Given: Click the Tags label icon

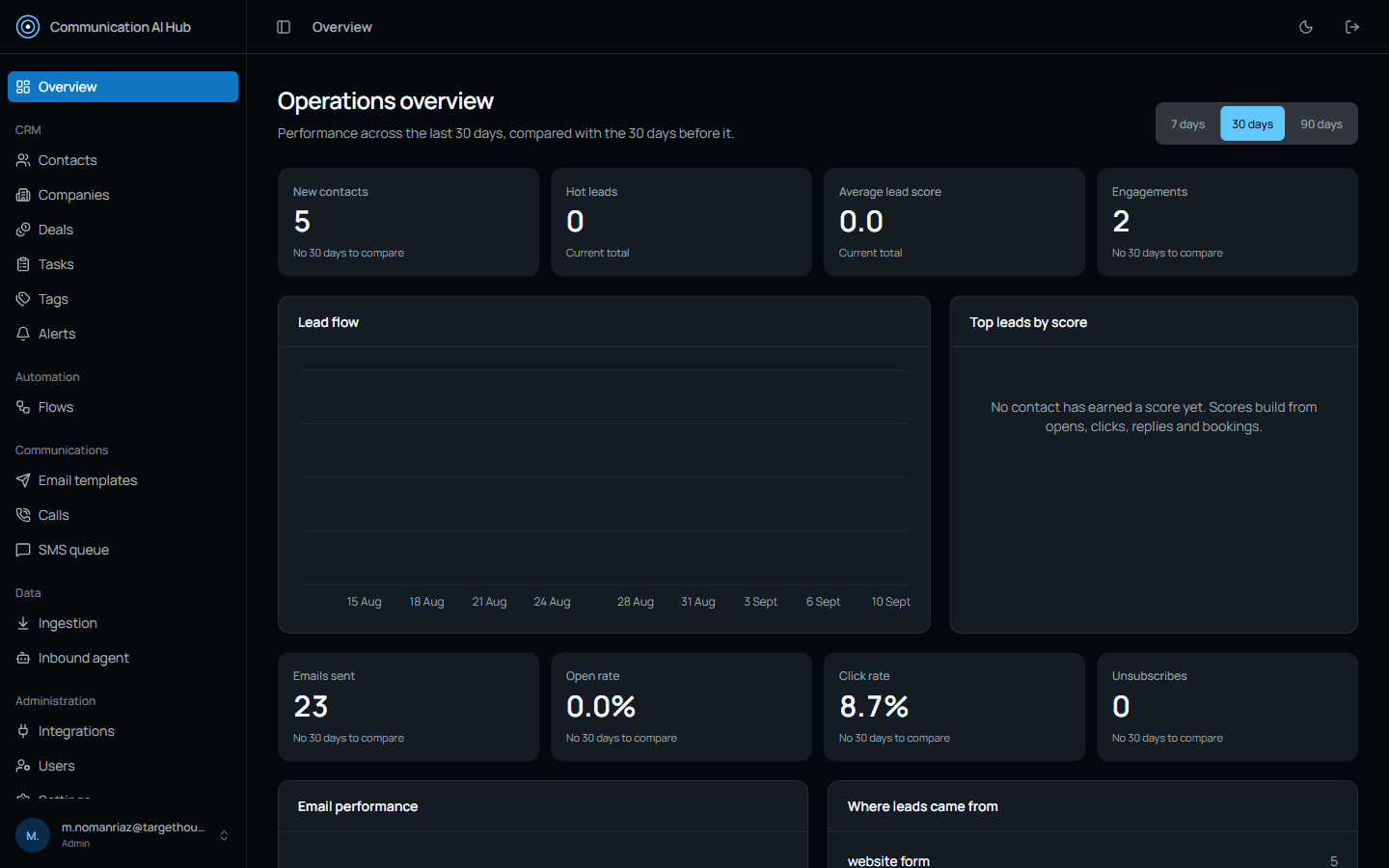Looking at the screenshot, I should point(23,299).
